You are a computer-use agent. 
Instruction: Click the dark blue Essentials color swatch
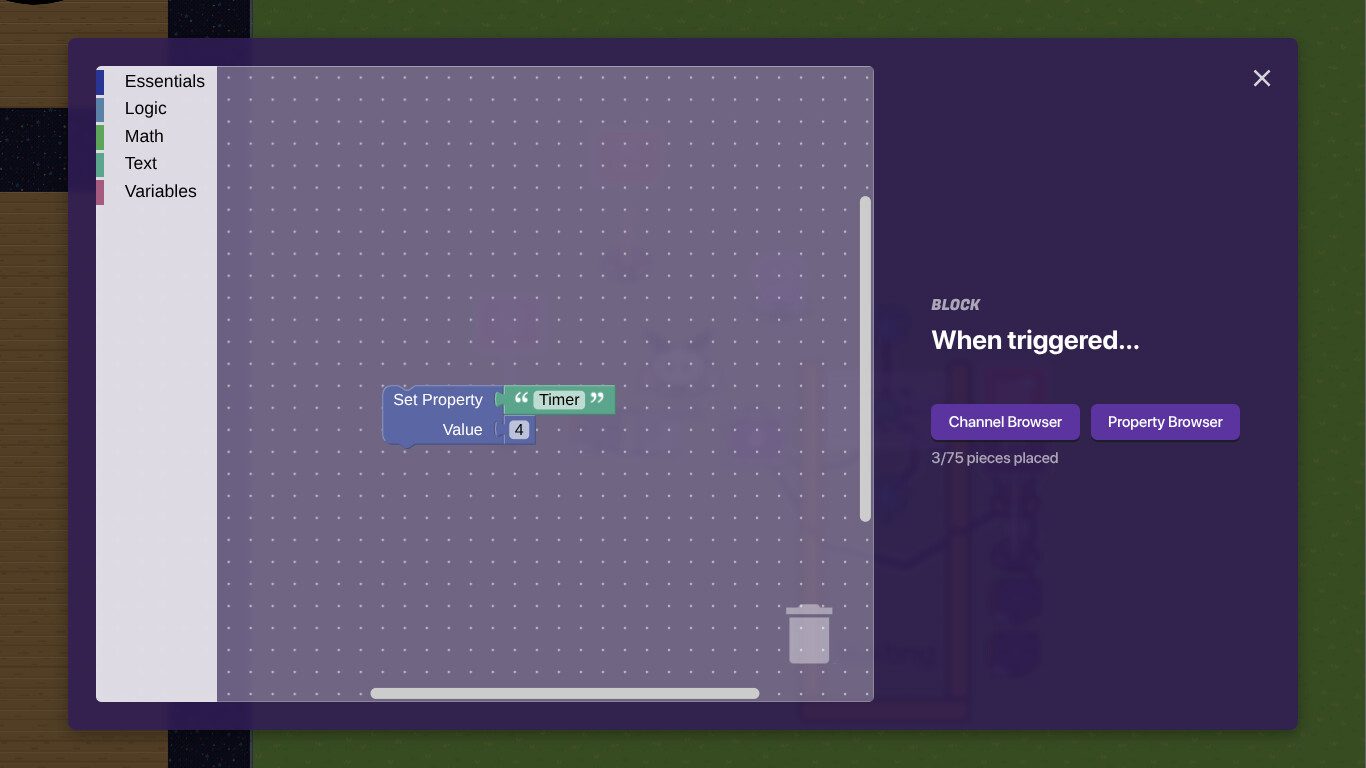point(100,82)
